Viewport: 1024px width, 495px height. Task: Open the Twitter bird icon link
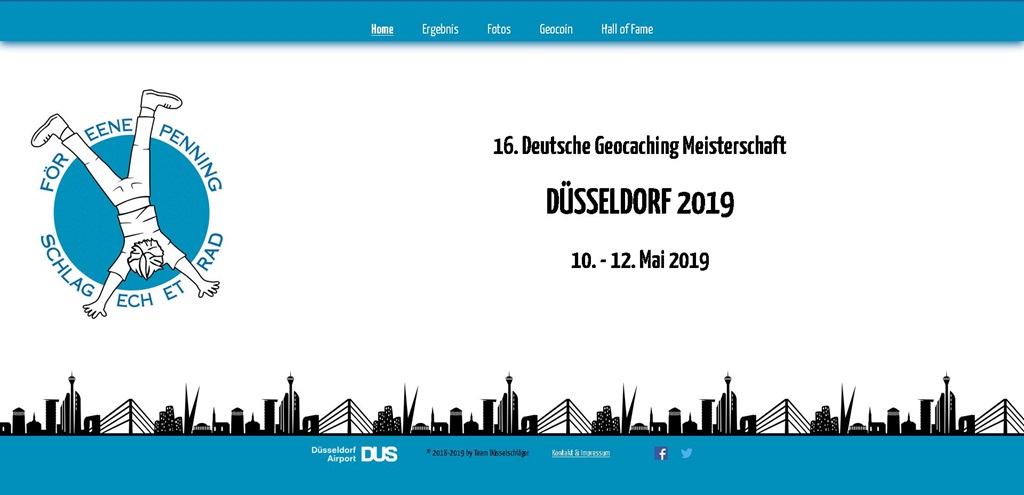pos(687,453)
